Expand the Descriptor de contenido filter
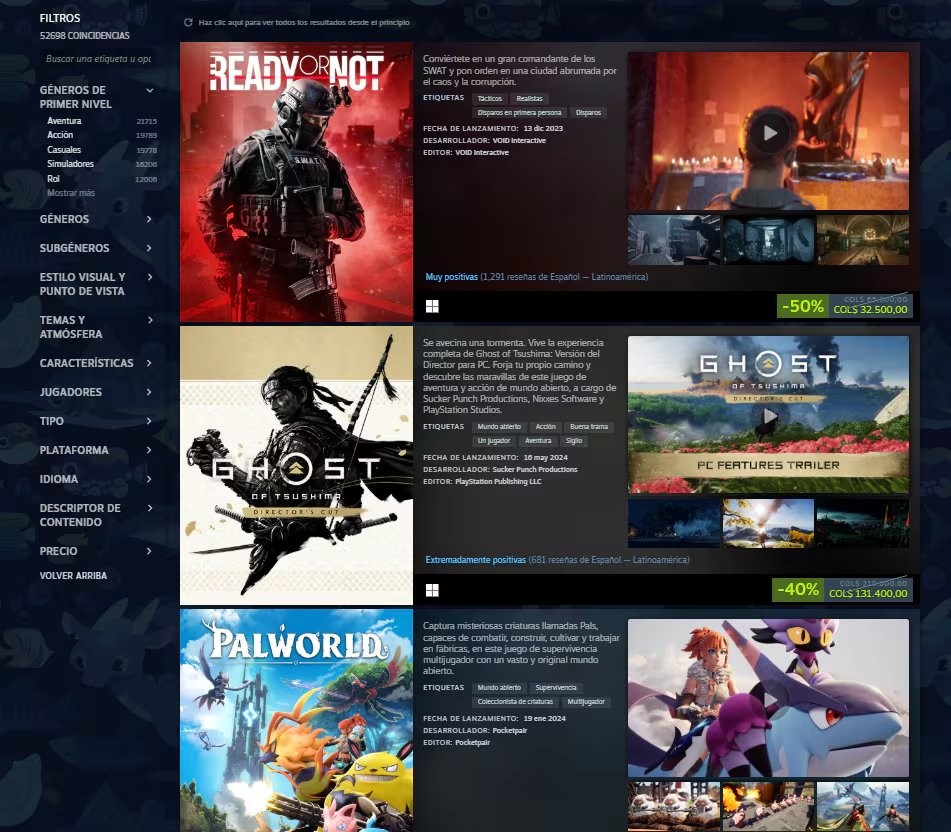The width and height of the screenshot is (951, 832). [149, 508]
